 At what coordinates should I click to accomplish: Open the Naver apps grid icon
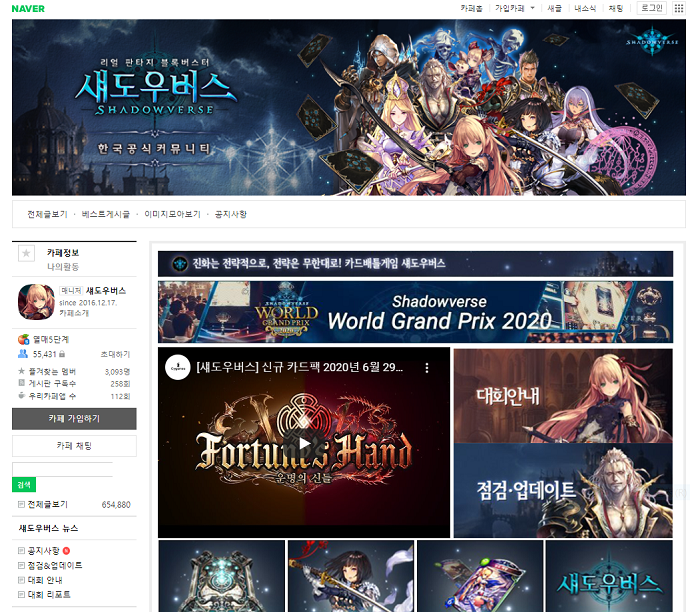pyautogui.click(x=679, y=8)
